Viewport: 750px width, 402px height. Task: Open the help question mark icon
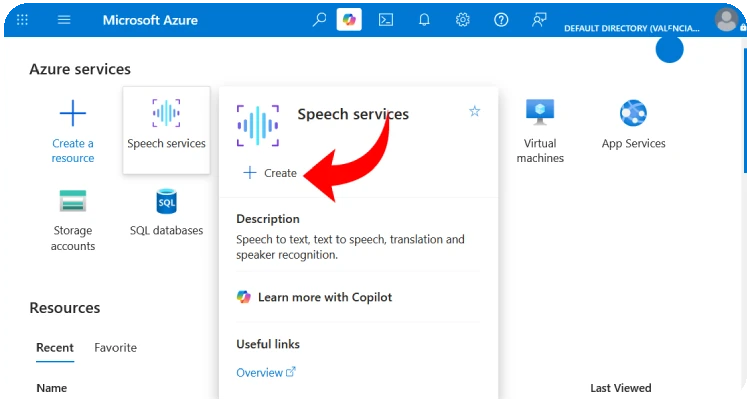click(x=501, y=20)
